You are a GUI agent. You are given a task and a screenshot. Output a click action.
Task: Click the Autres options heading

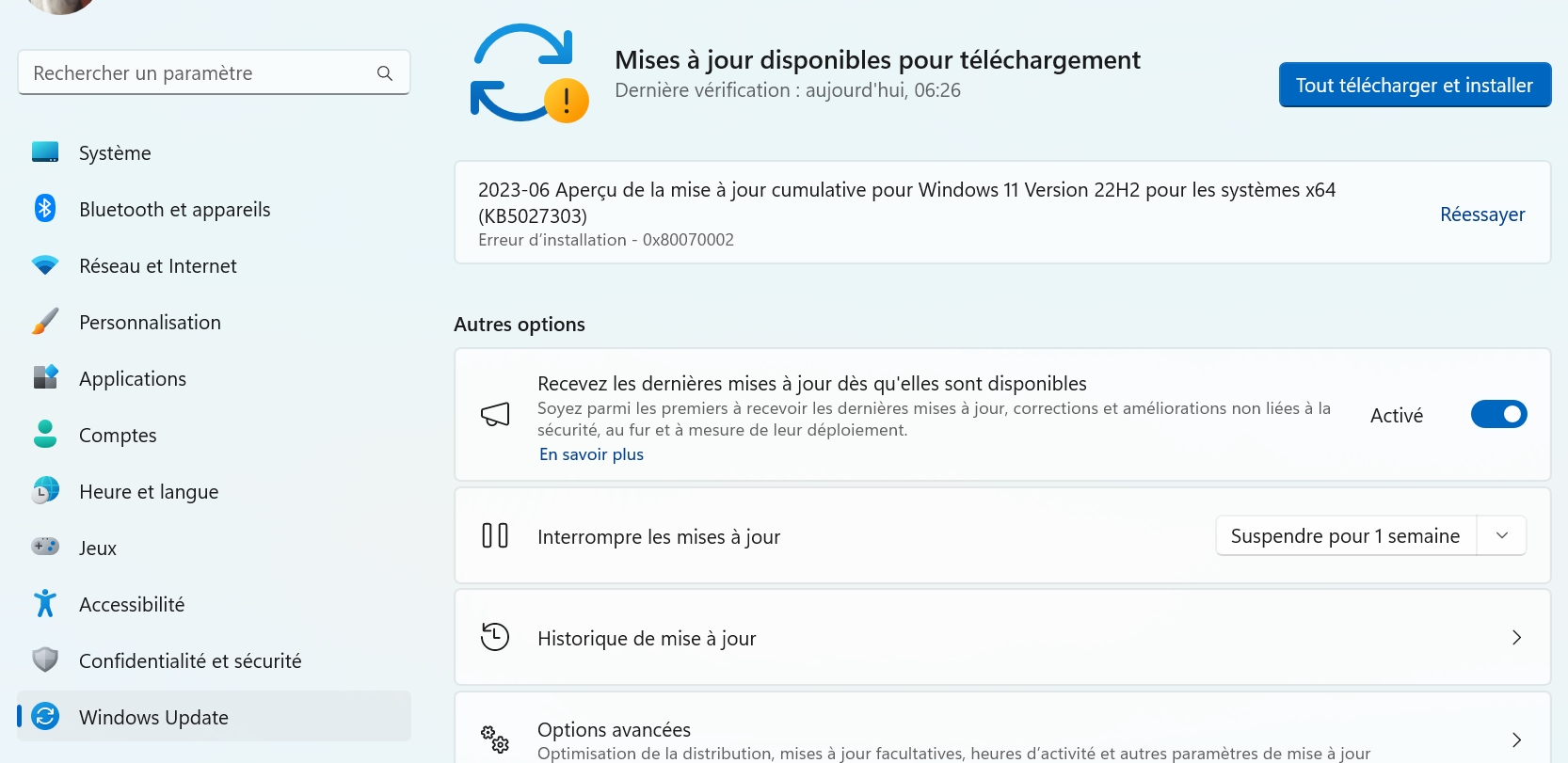pos(520,325)
